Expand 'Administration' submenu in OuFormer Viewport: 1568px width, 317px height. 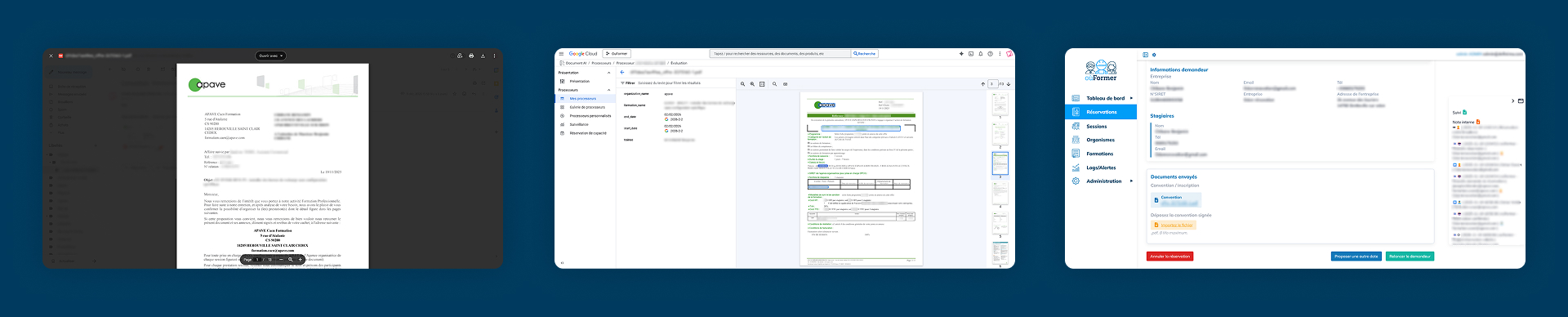point(1132,181)
